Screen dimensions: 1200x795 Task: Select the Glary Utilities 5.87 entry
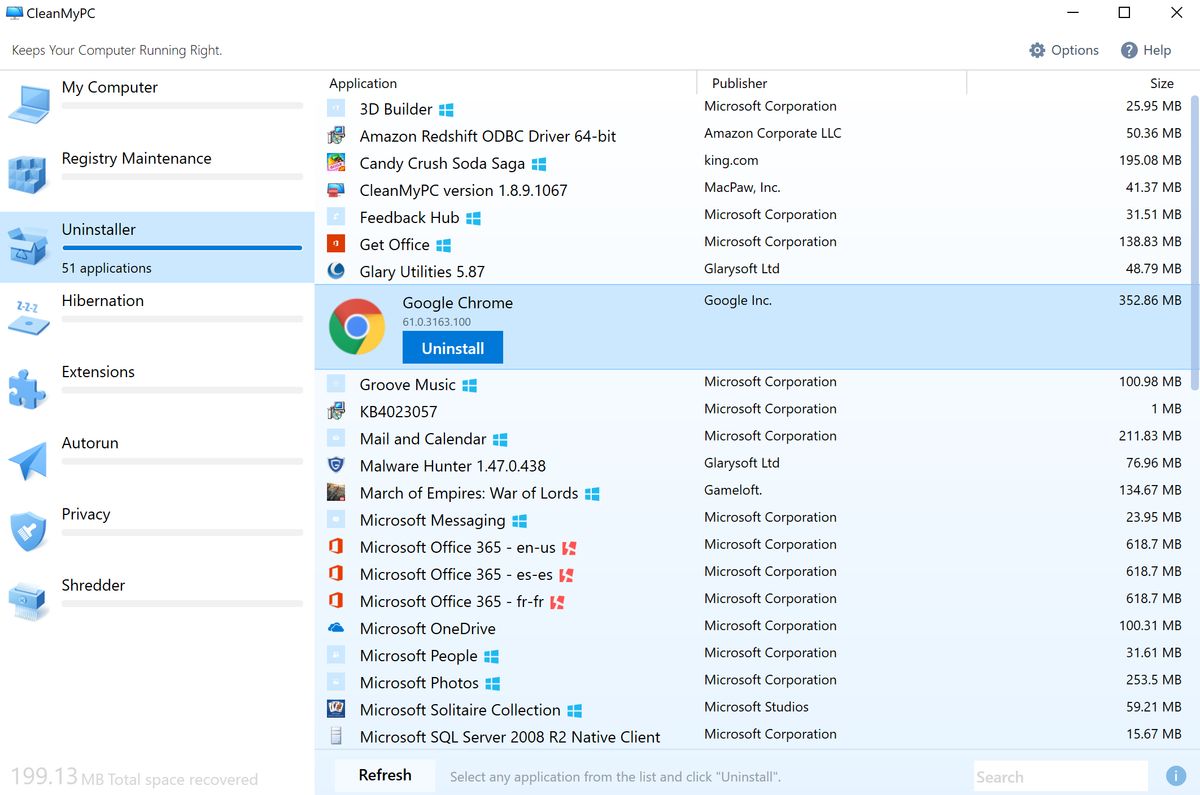tap(422, 271)
